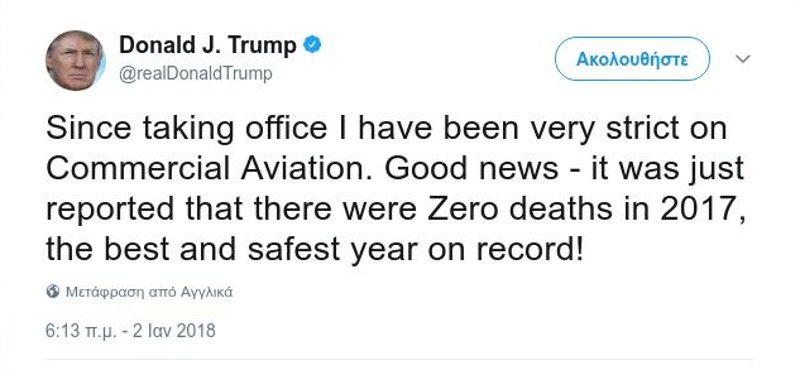Click 'safest year on record!' text
800x370 pixels.
click(x=415, y=249)
